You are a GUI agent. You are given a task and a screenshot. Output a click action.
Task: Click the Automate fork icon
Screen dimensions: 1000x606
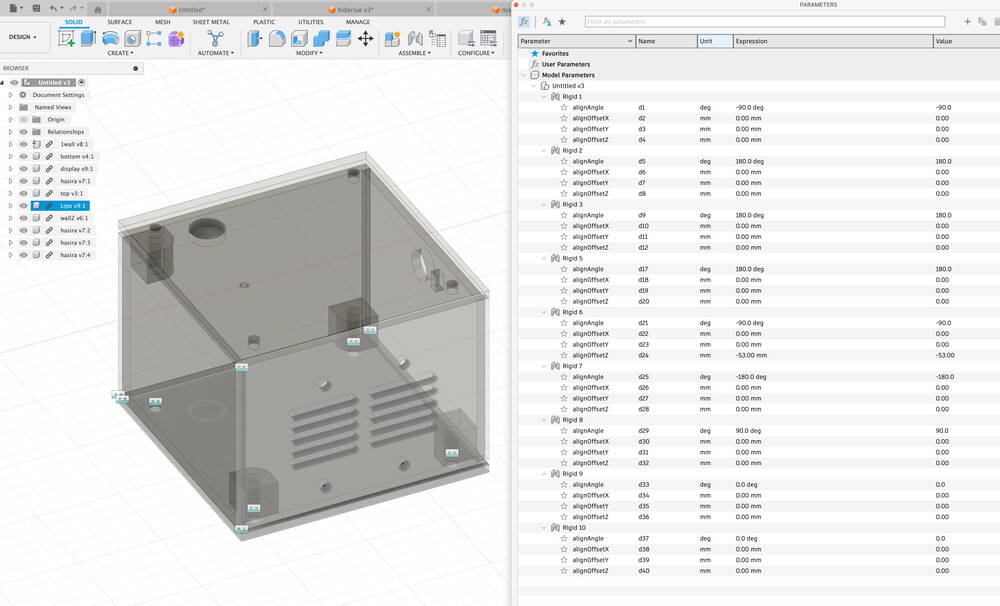216,38
